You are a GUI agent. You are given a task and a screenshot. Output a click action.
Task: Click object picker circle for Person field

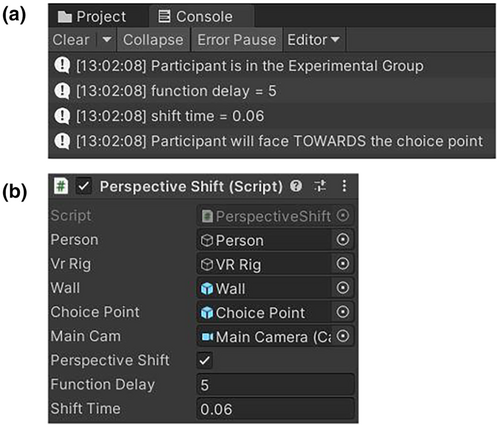(343, 239)
